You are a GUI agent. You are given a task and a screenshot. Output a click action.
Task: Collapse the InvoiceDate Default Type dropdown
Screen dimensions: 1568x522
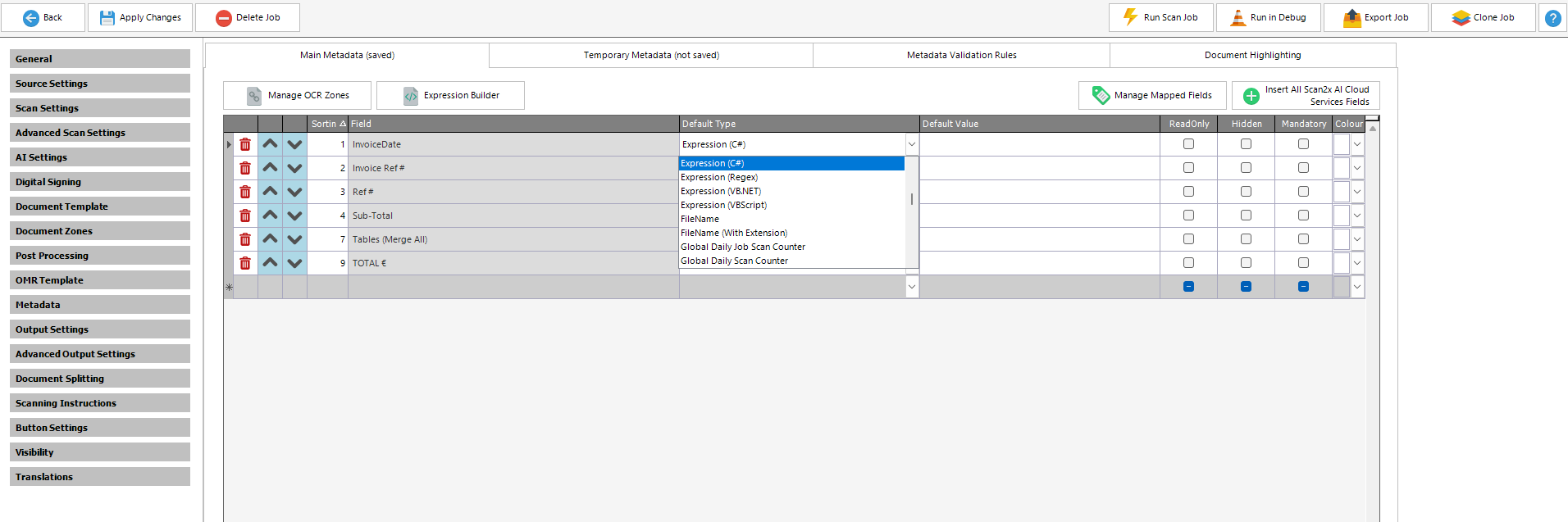tap(911, 144)
